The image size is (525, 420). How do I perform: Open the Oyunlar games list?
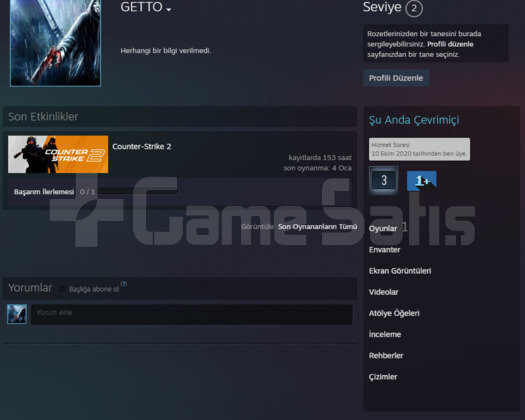pos(383,228)
